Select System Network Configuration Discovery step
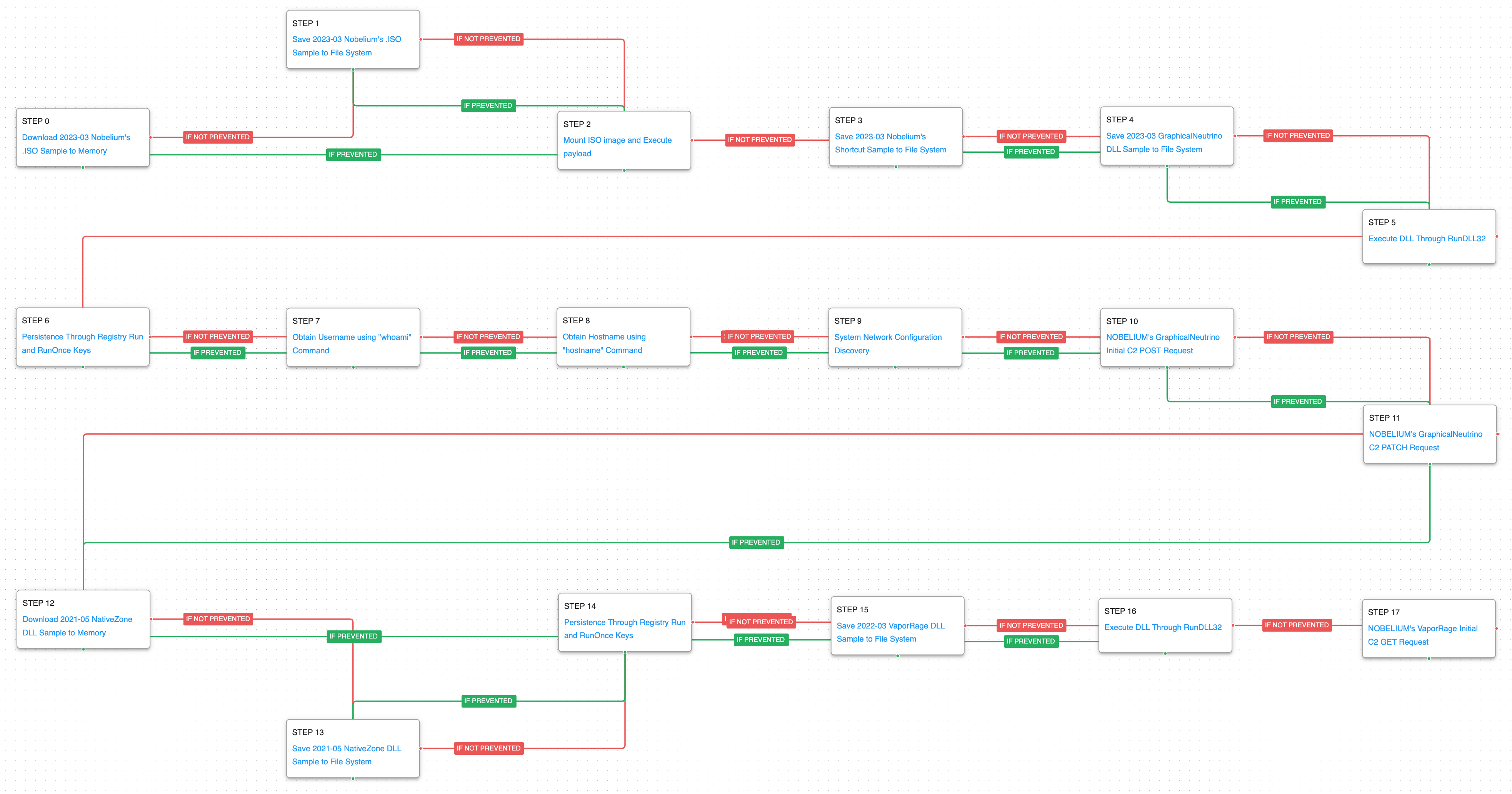The width and height of the screenshot is (1512, 794). pos(887,344)
